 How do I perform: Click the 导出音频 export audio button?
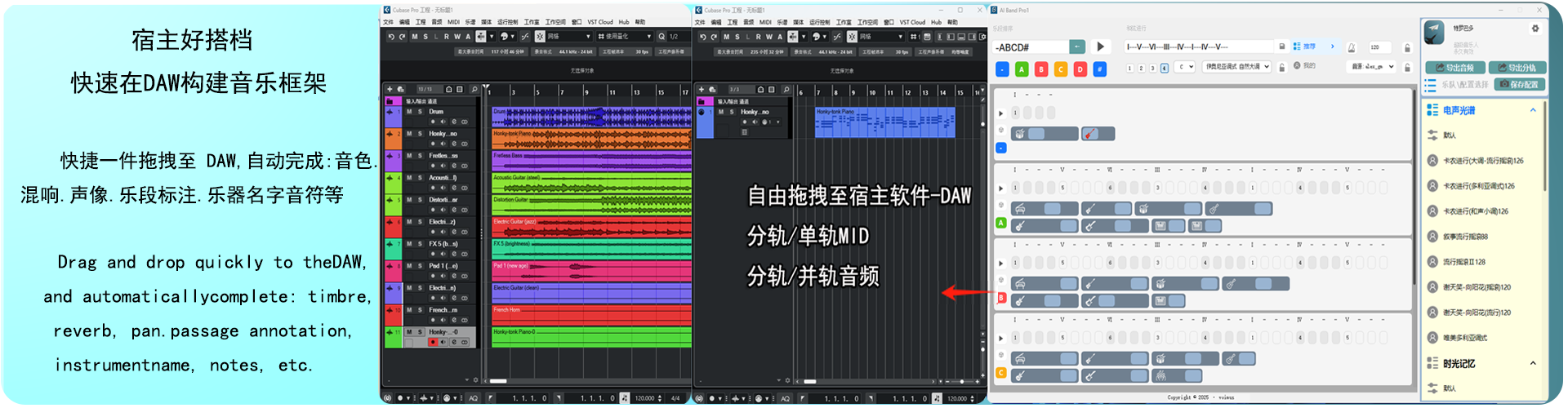(x=1455, y=68)
